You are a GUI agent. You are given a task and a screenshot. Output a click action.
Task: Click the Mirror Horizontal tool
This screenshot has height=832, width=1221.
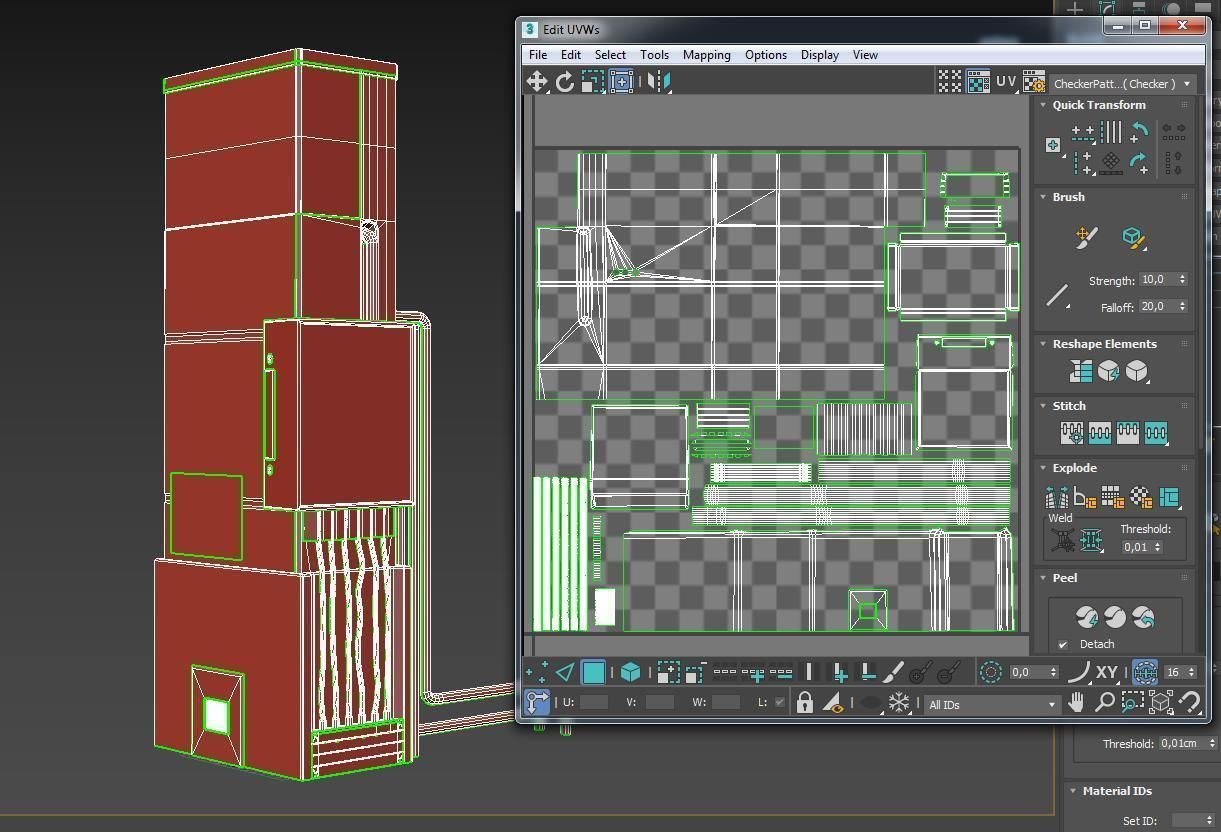[x=658, y=82]
